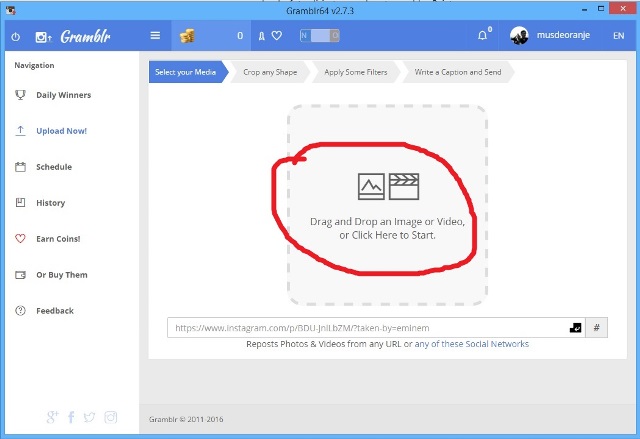Screen dimensions: 640x439
Task: Open the hamburger menu
Action: pyautogui.click(x=155, y=35)
